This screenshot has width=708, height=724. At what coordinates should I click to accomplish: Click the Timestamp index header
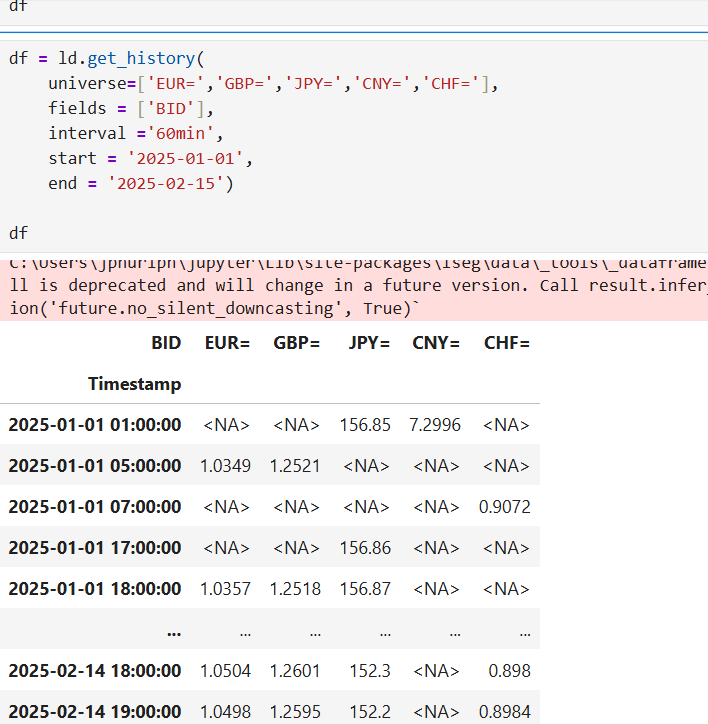pos(134,384)
